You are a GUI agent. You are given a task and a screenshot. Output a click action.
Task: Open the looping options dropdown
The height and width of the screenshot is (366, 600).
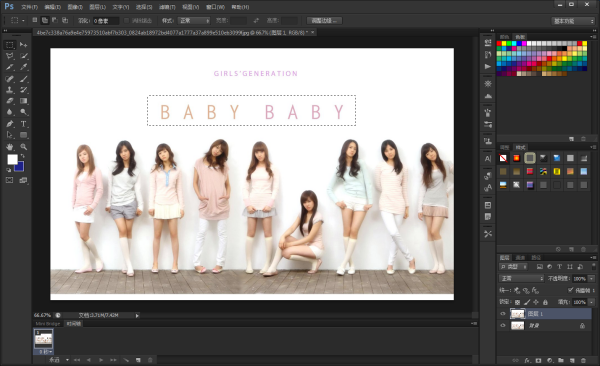(x=59, y=360)
